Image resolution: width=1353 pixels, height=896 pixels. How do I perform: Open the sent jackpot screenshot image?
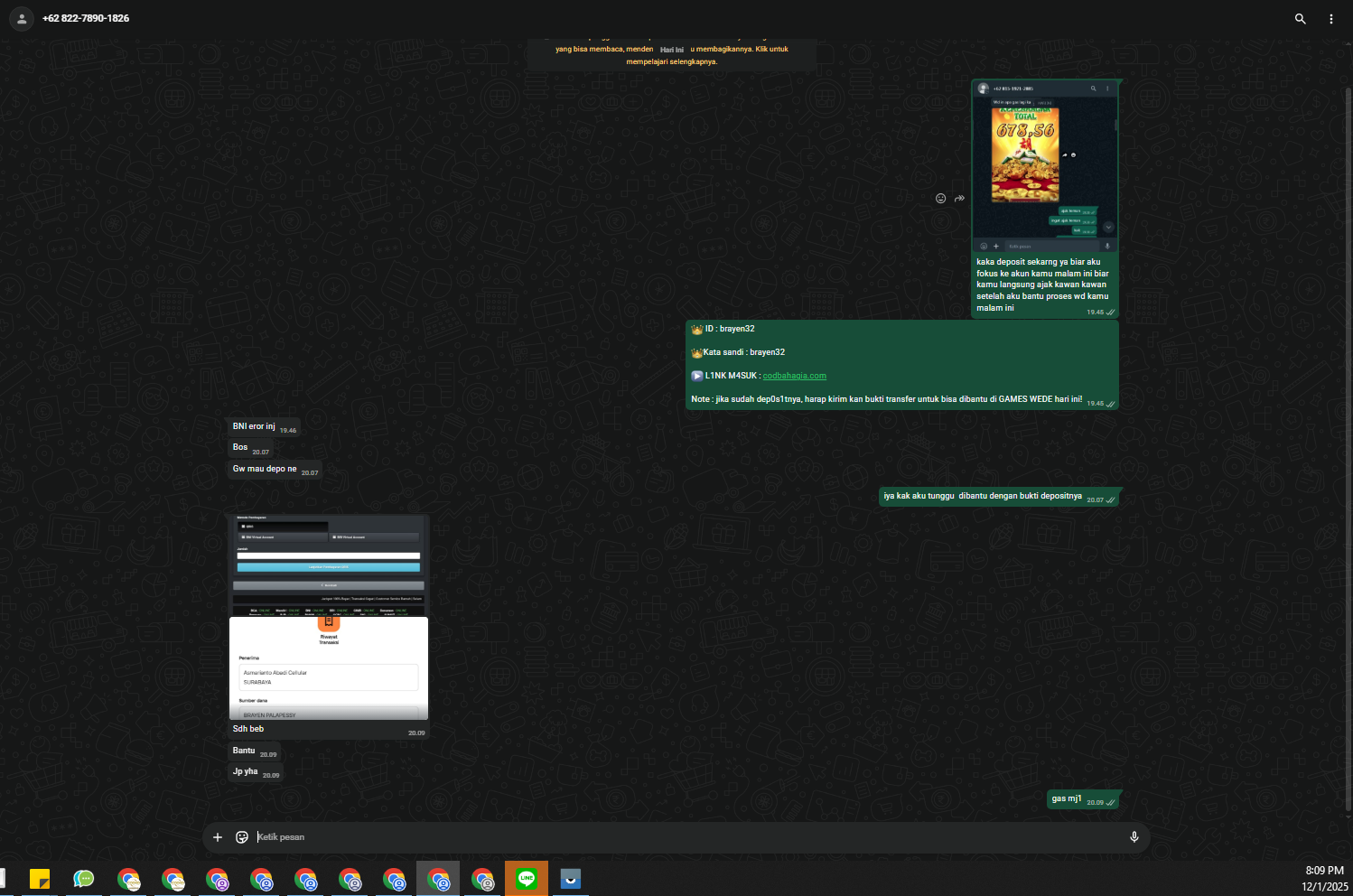click(1045, 167)
